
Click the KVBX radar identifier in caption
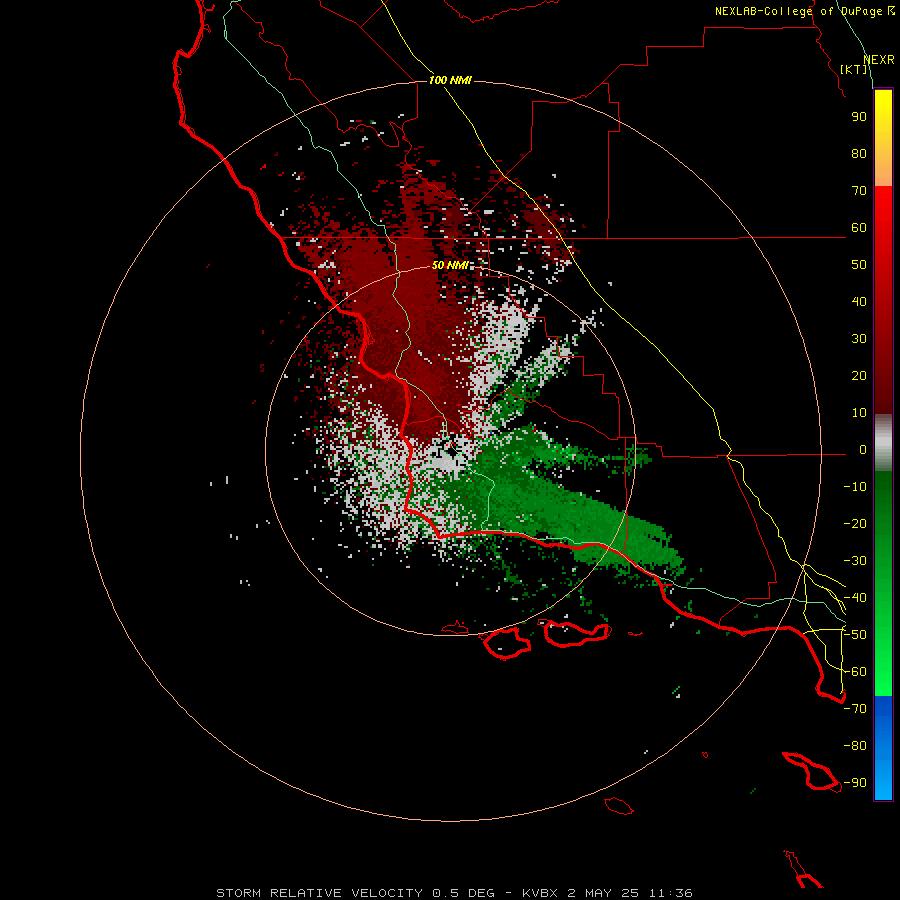[540, 893]
